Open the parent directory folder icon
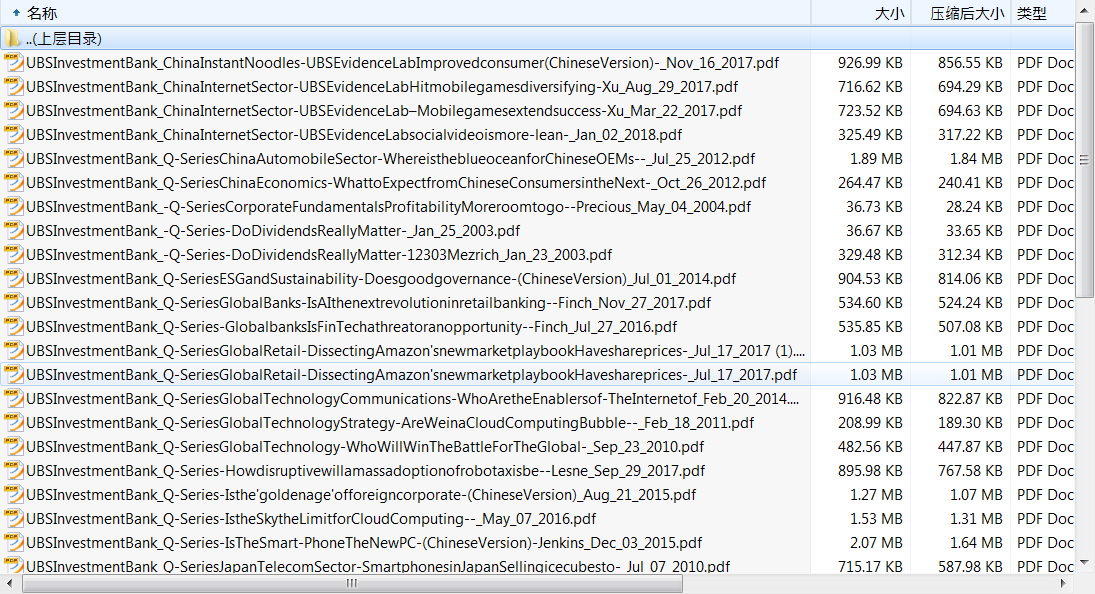Viewport: 1095px width, 594px height. [x=13, y=38]
